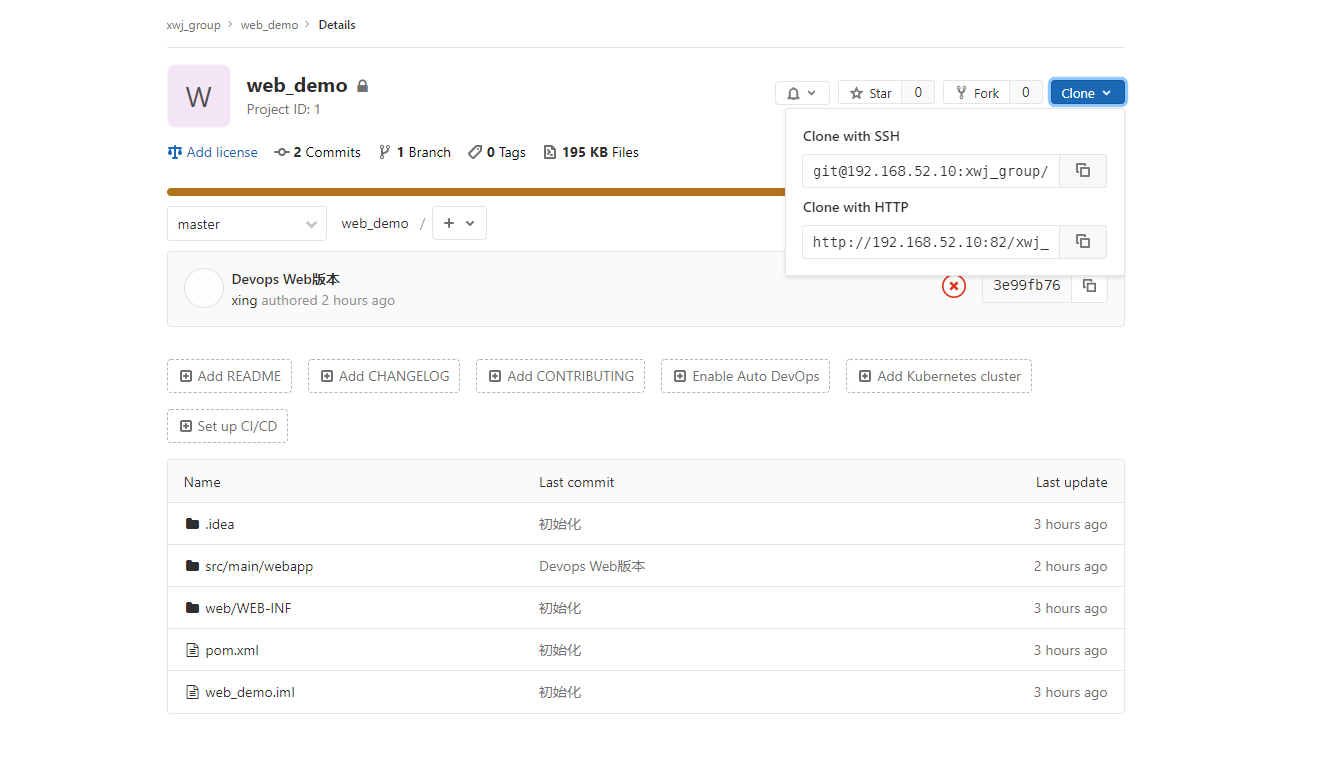Image resolution: width=1327 pixels, height=763 pixels.
Task: Click Add CHANGELOG button
Action: click(x=384, y=376)
